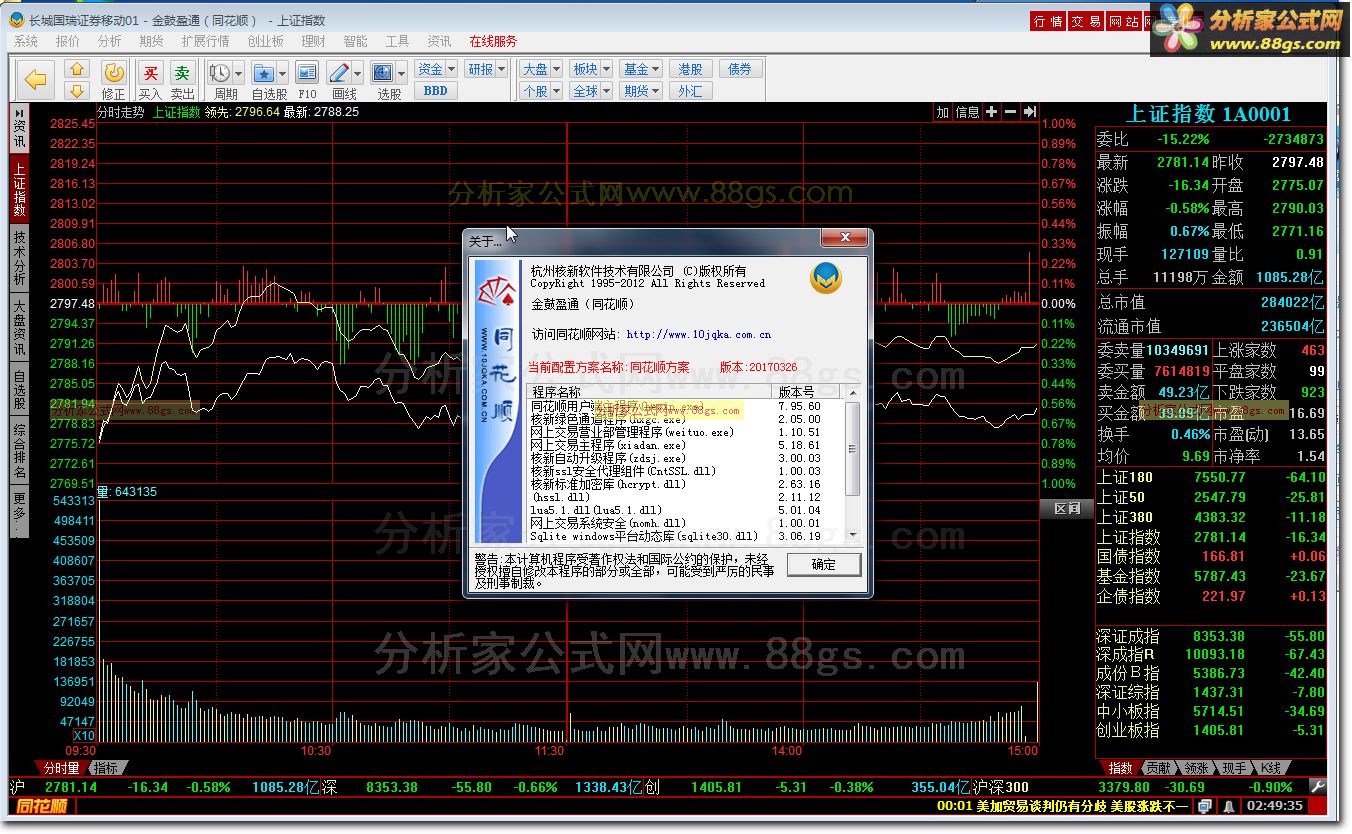
Task: Open the 系统 menu
Action: (x=26, y=41)
